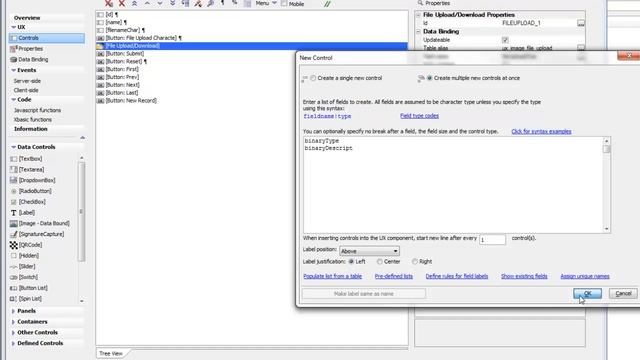640x360 pixels.
Task: Open the Field type codes link
Action: pyautogui.click(x=419, y=116)
